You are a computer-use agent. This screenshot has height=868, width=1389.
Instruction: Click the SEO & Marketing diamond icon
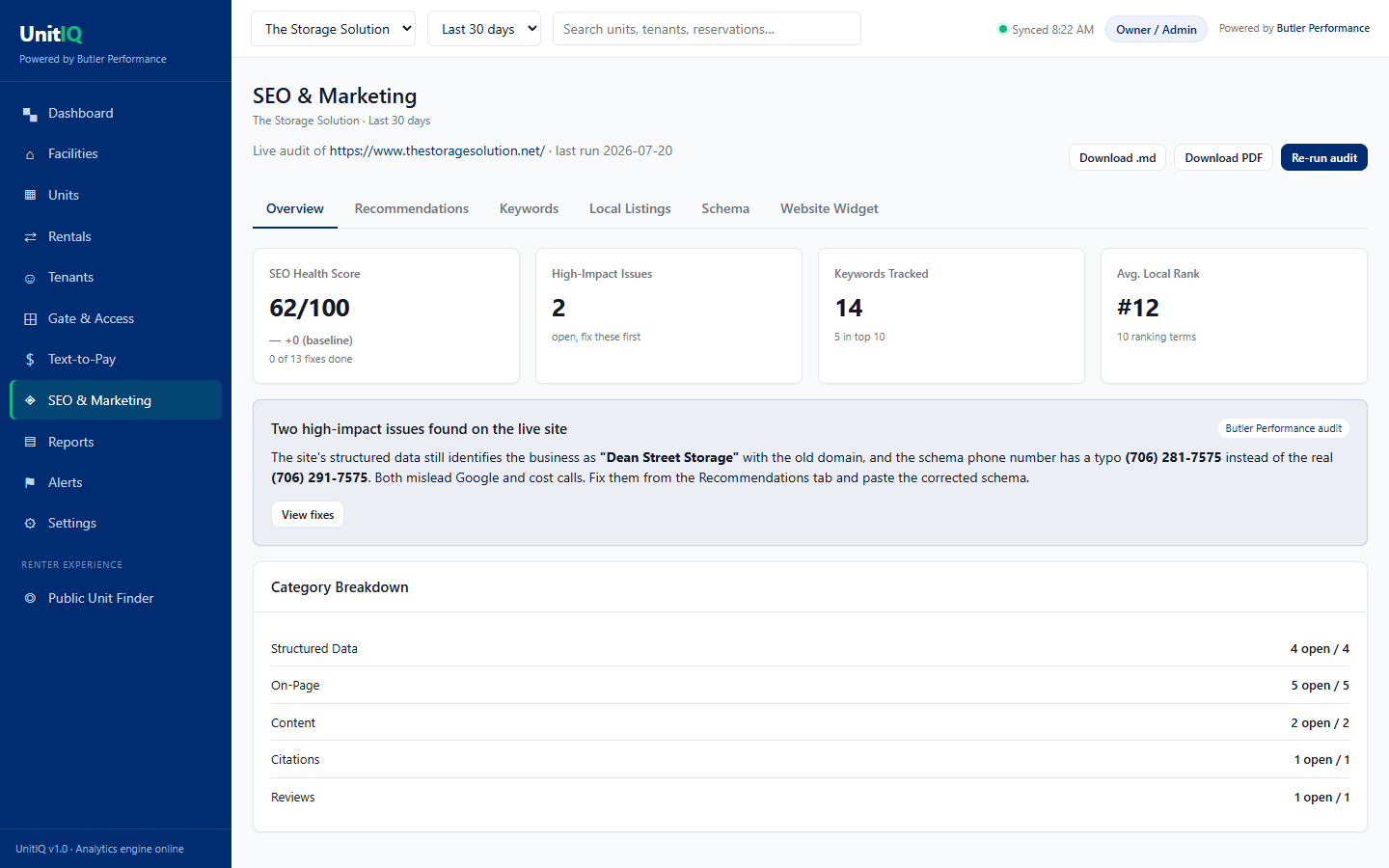[30, 400]
